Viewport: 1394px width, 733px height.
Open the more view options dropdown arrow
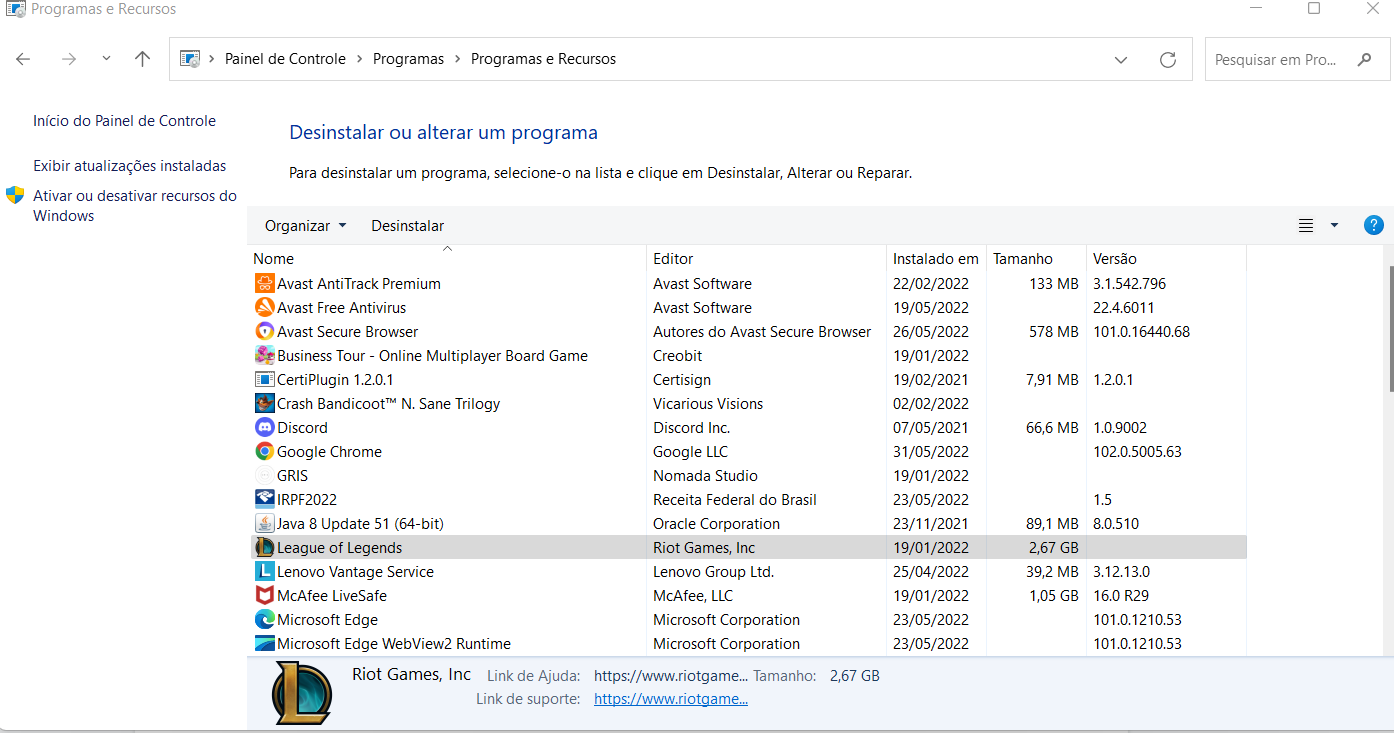click(1334, 226)
